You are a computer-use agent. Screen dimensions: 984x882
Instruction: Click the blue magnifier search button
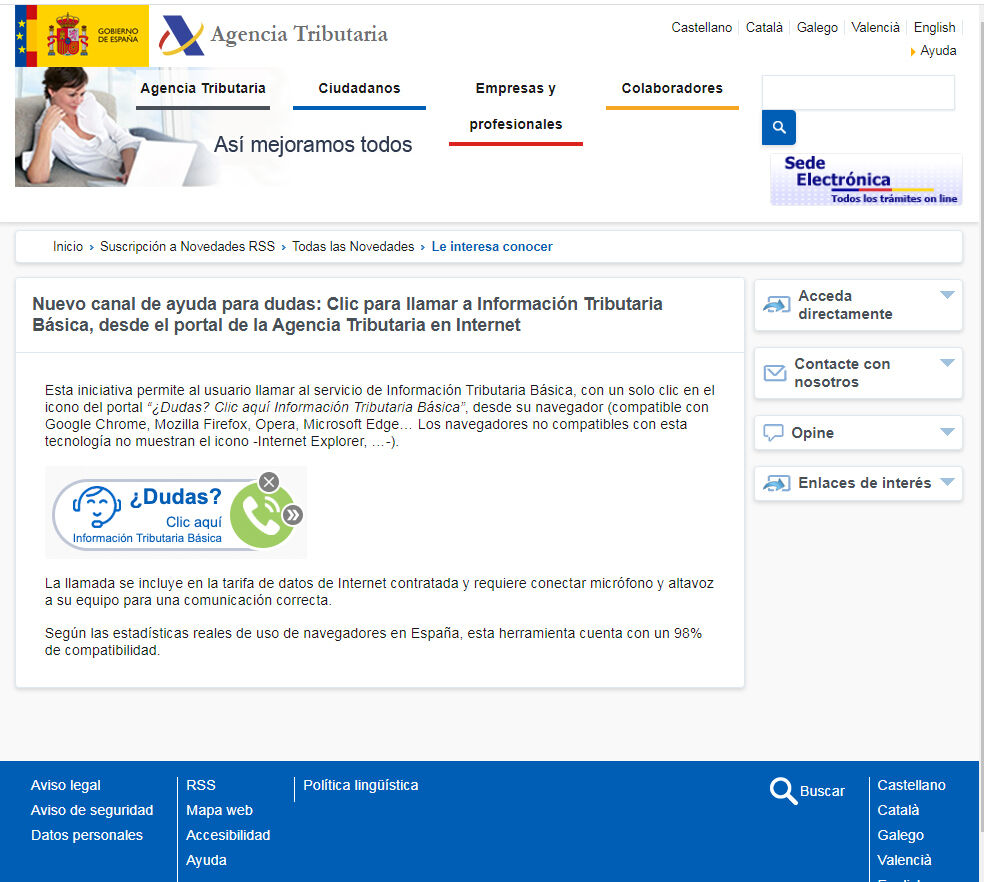coord(778,128)
